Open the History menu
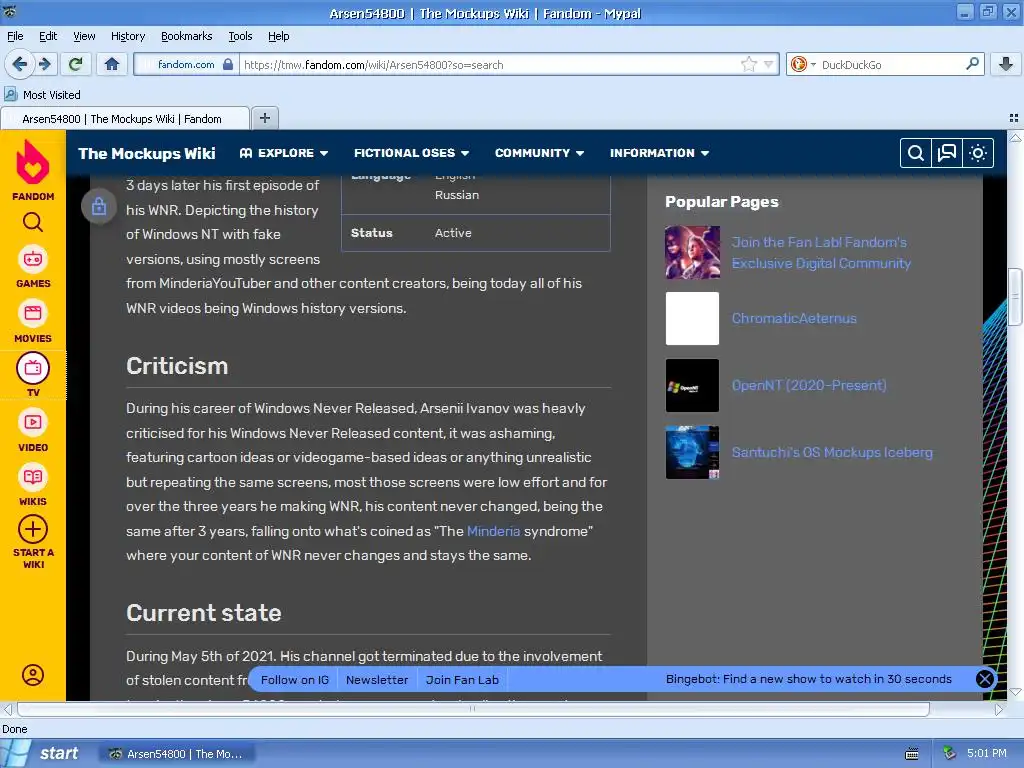 pyautogui.click(x=127, y=36)
